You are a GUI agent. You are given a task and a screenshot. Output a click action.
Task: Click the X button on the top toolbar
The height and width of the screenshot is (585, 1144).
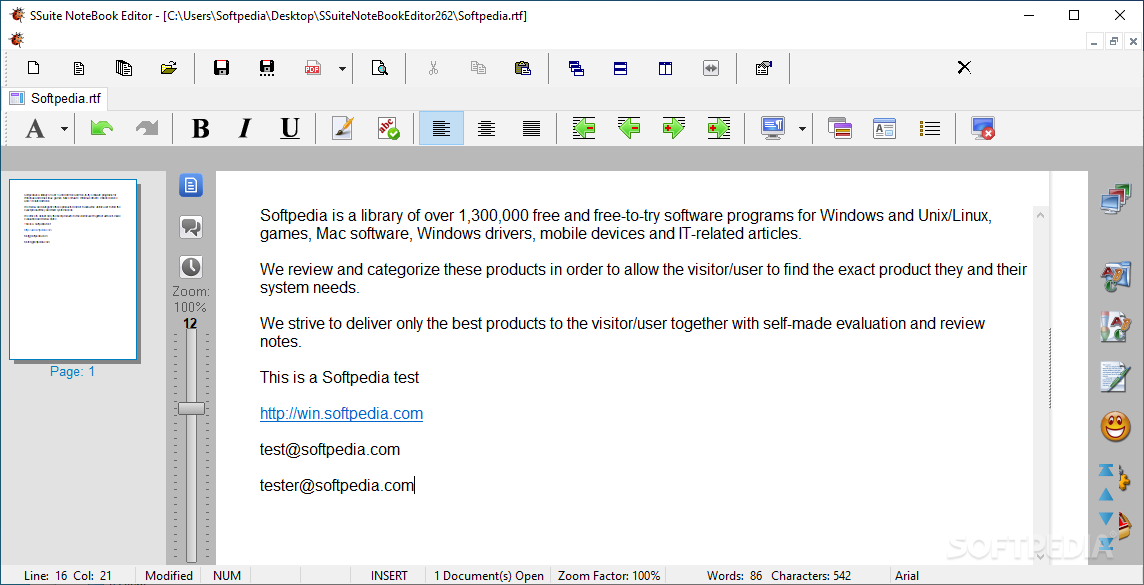964,68
